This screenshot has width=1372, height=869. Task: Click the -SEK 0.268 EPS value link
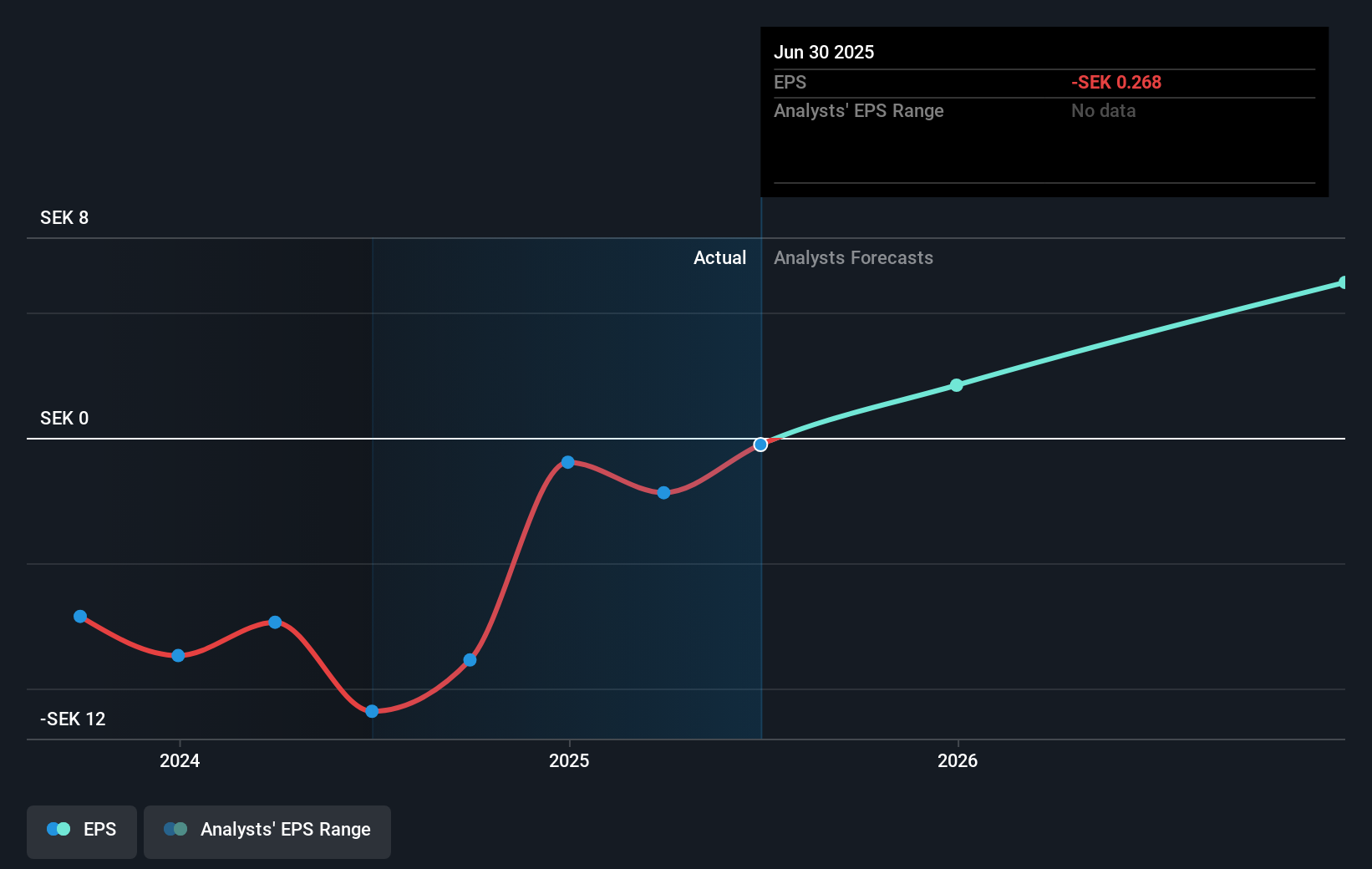pyautogui.click(x=1116, y=82)
